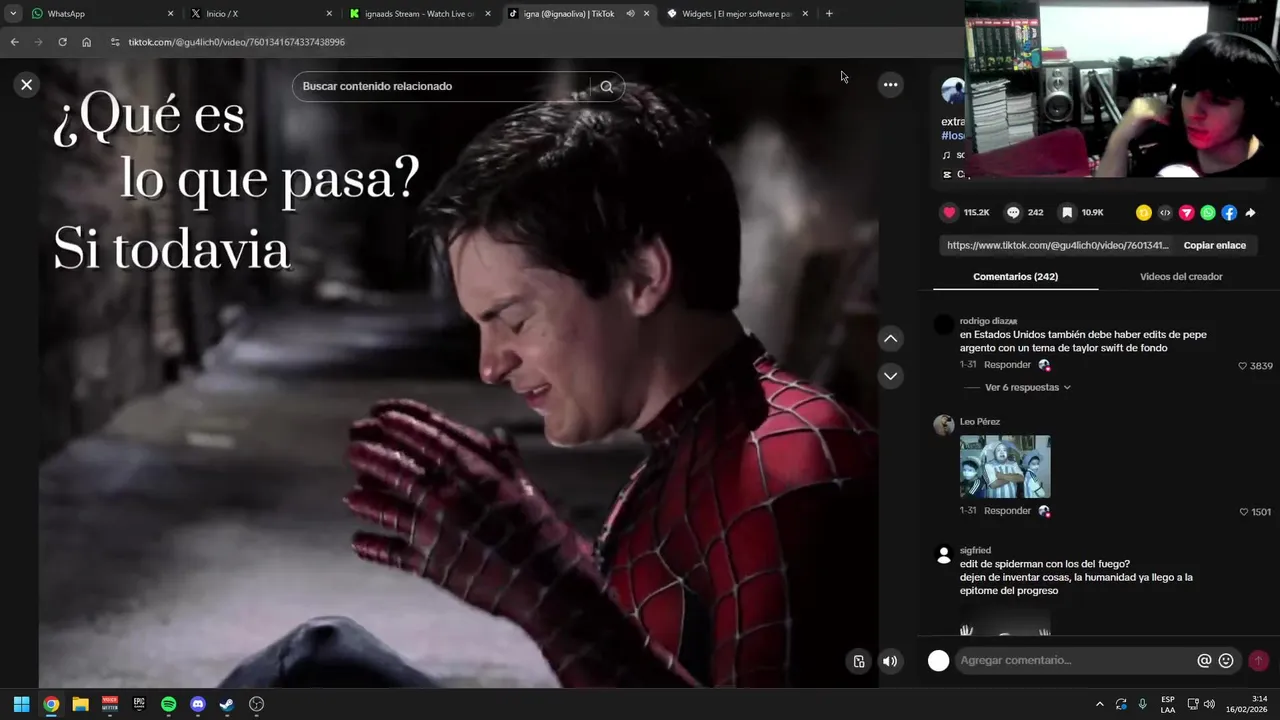Click the red post comment arrow
This screenshot has width=1280, height=720.
coord(1258,660)
